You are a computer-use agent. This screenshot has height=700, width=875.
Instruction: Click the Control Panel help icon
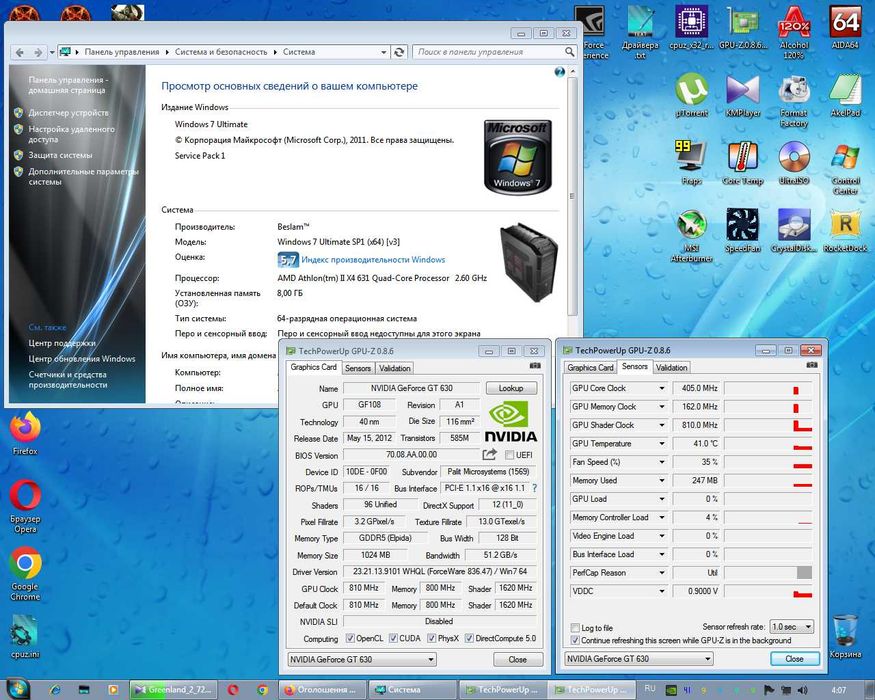(x=560, y=71)
